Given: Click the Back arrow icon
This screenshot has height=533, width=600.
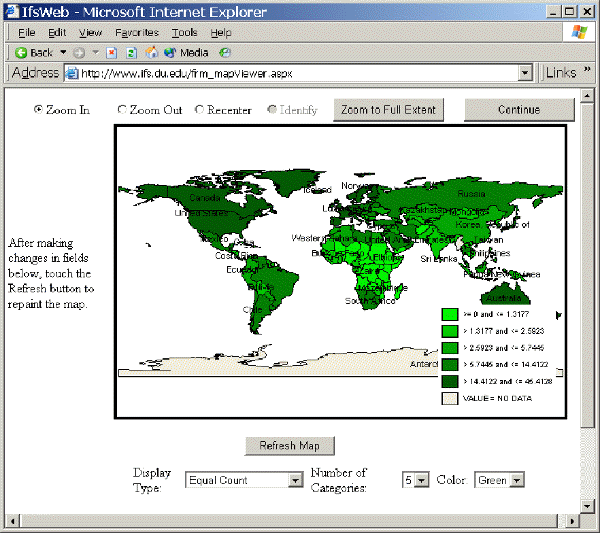Looking at the screenshot, I should [21, 52].
